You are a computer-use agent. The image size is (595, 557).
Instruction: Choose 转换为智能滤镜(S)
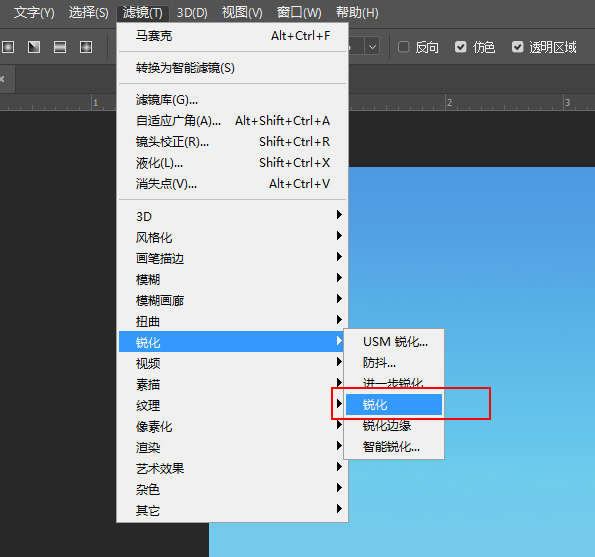[233, 68]
